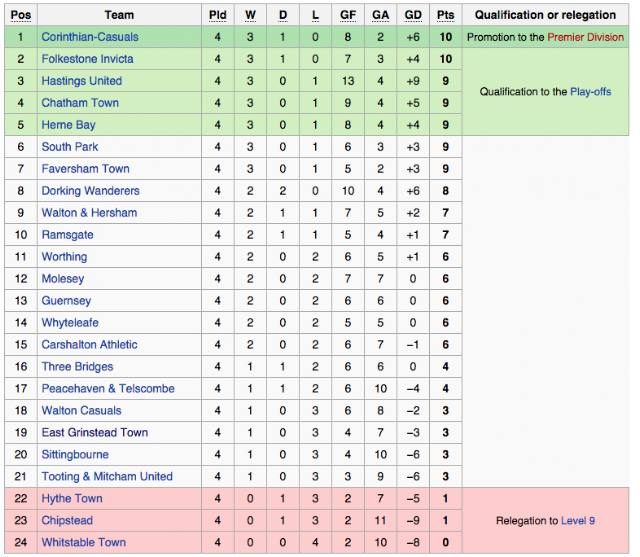
Task: Open the Folkestone Invicta team page
Action: pos(87,59)
